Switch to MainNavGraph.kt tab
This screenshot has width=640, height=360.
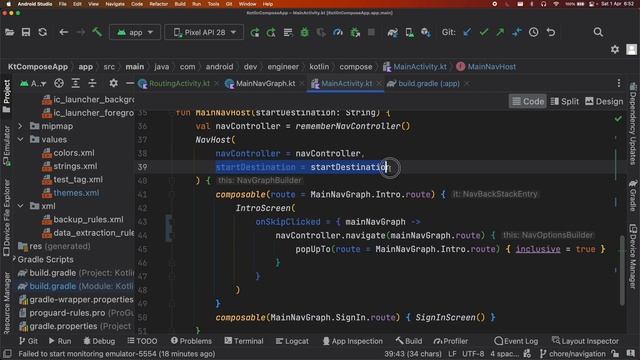(x=265, y=83)
